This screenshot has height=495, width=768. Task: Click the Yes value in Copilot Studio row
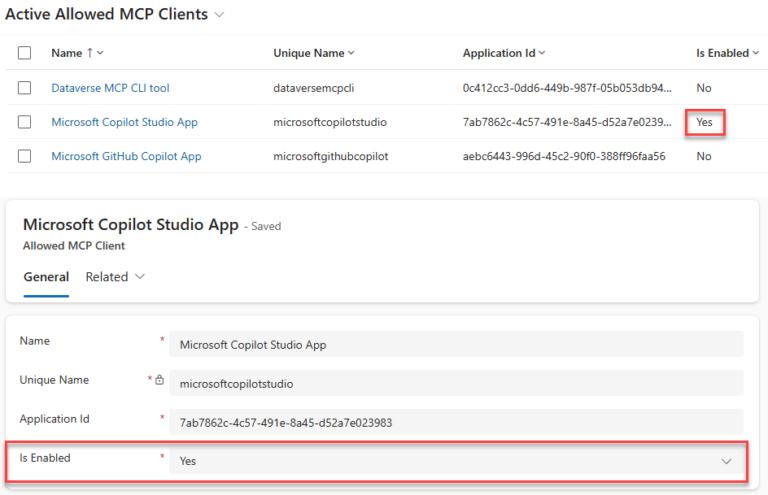pyautogui.click(x=704, y=122)
